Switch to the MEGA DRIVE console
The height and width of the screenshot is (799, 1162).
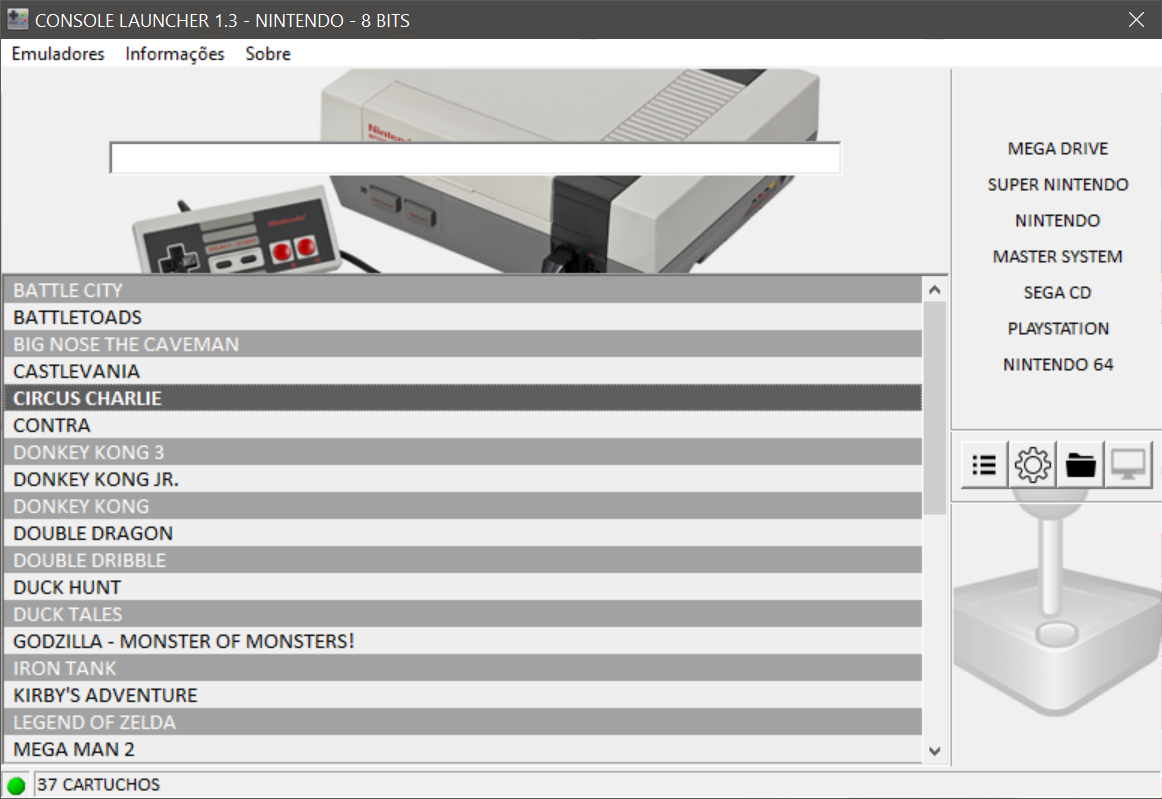coord(1058,149)
